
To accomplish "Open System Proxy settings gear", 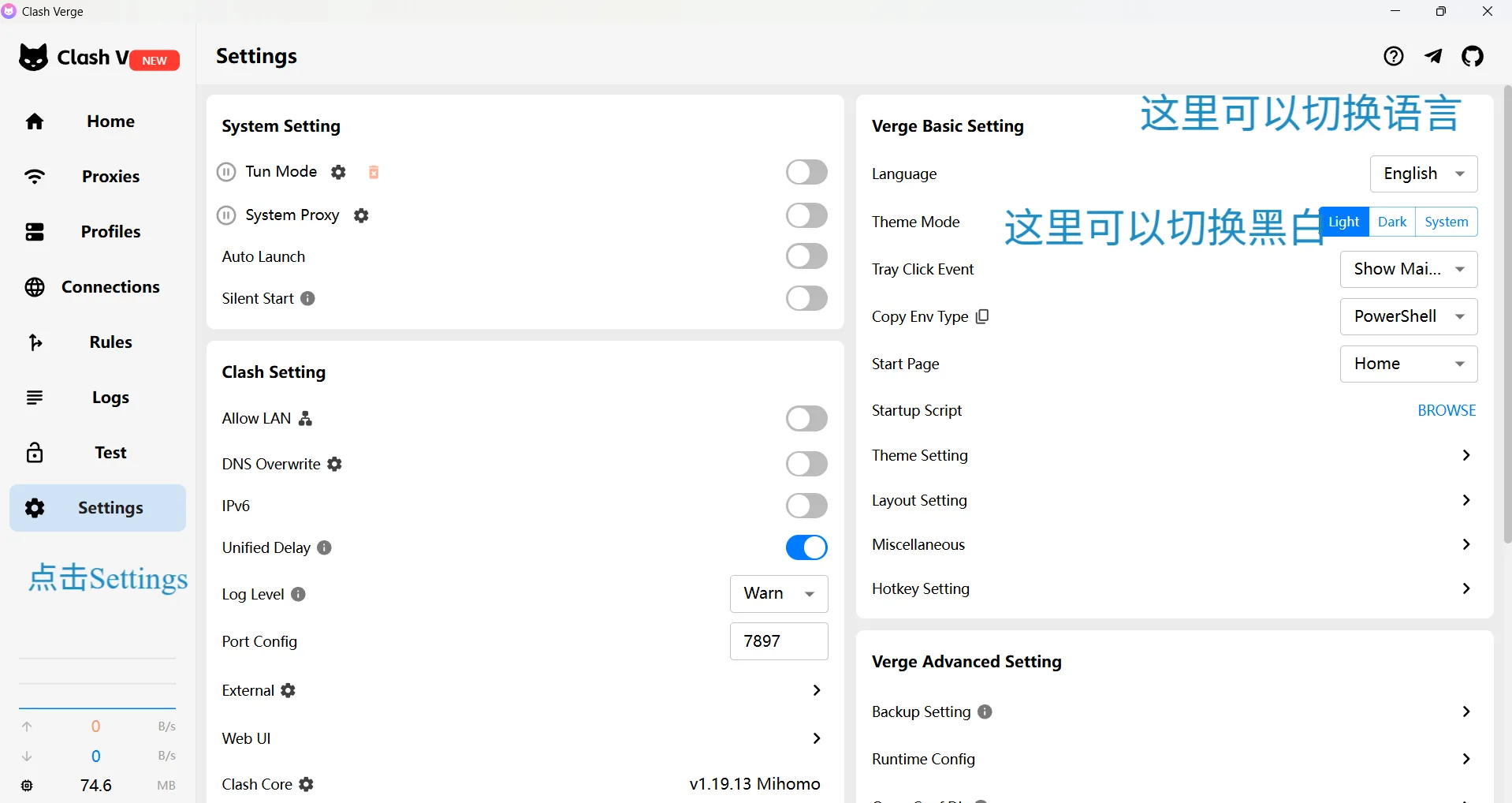I will coord(361,215).
